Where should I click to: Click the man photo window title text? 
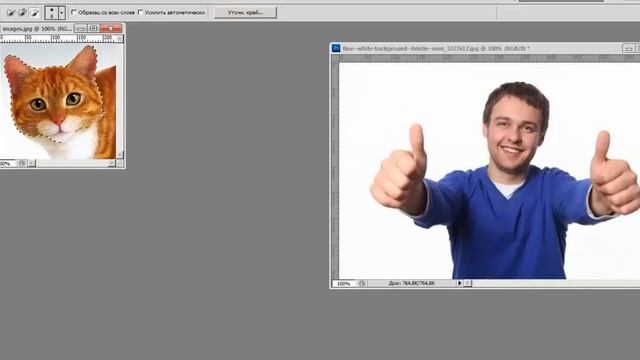point(436,48)
